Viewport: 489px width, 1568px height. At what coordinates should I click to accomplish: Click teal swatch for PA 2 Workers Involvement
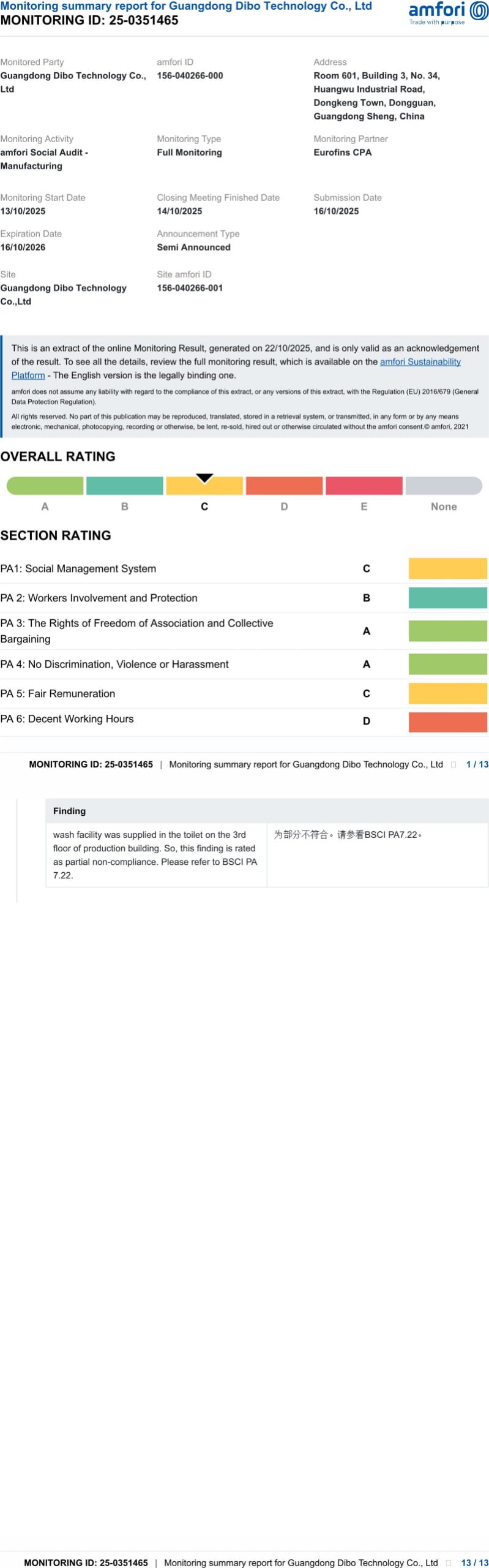click(x=448, y=598)
